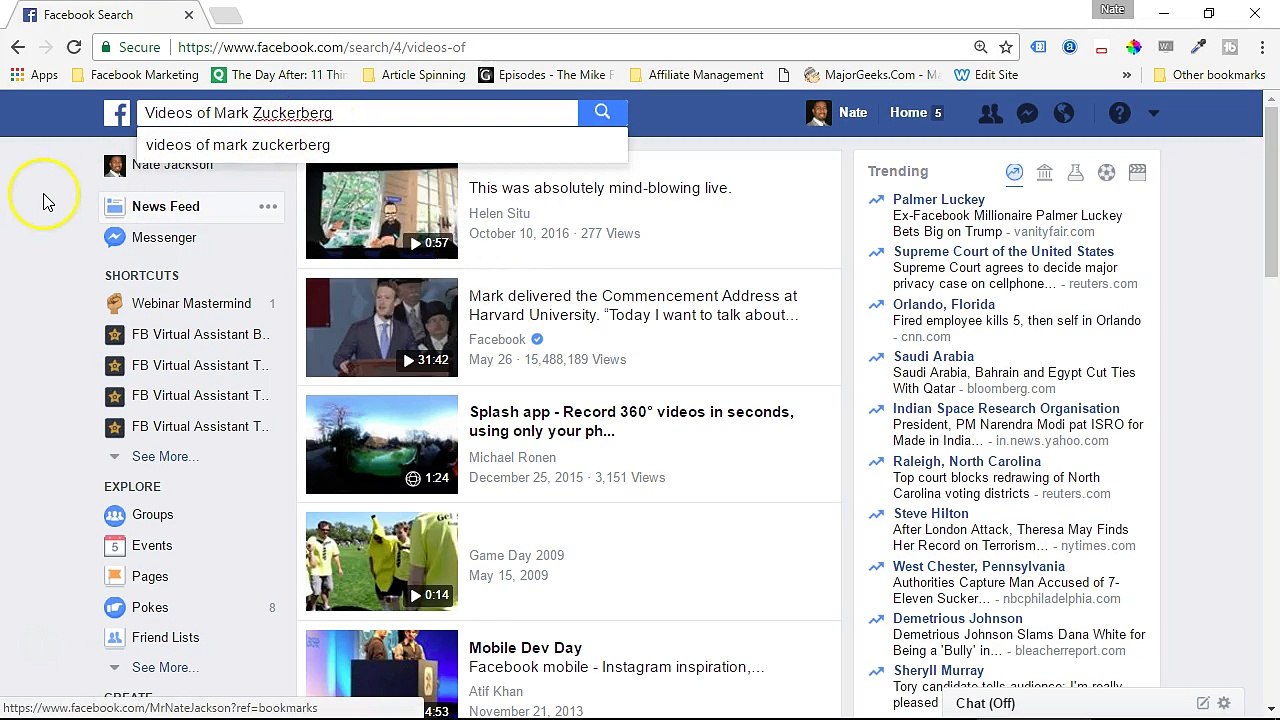Click Chrome address bar URL
The width and height of the screenshot is (1280, 720).
(x=321, y=47)
